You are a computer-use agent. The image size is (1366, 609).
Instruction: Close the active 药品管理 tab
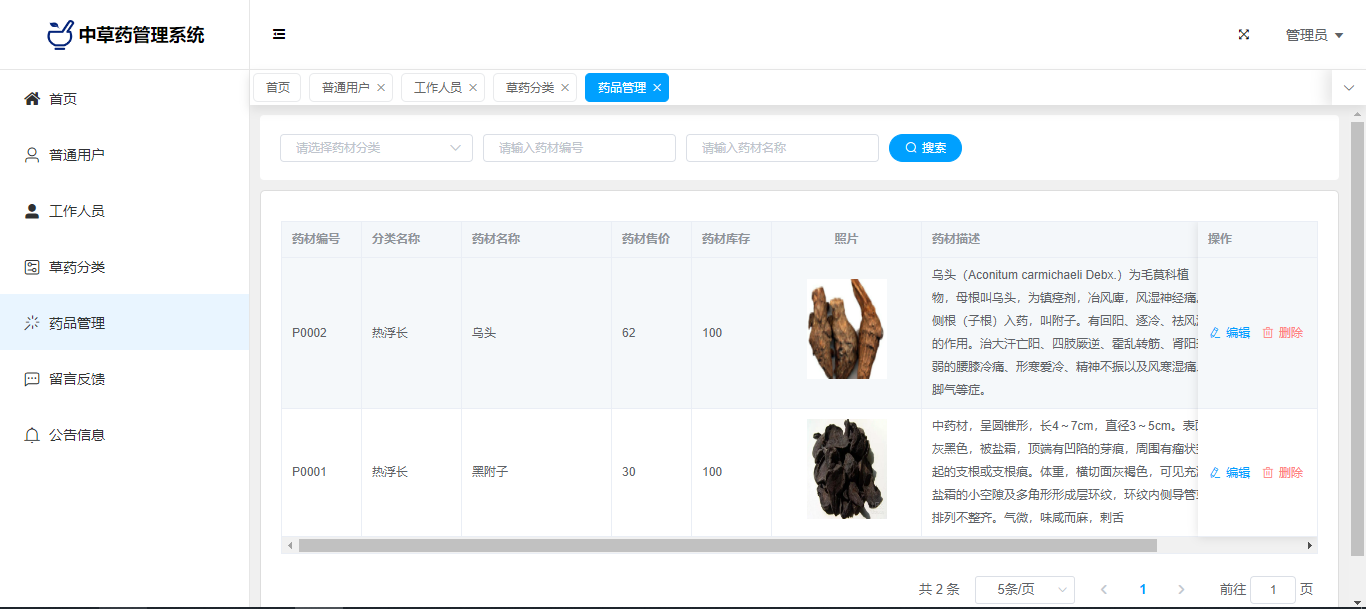657,88
